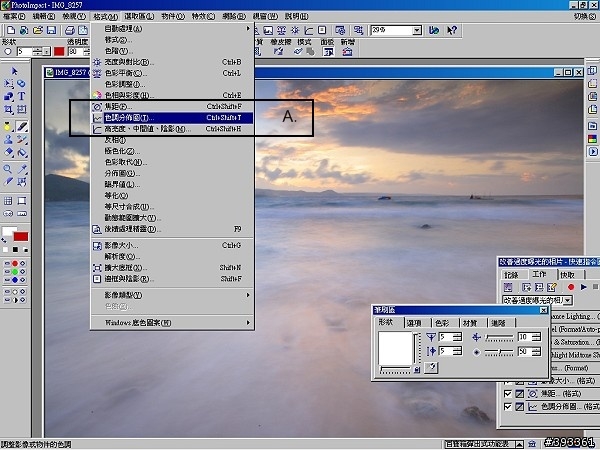This screenshot has width=600, height=450.
Task: Click the brush shape preview box
Action: [394, 347]
